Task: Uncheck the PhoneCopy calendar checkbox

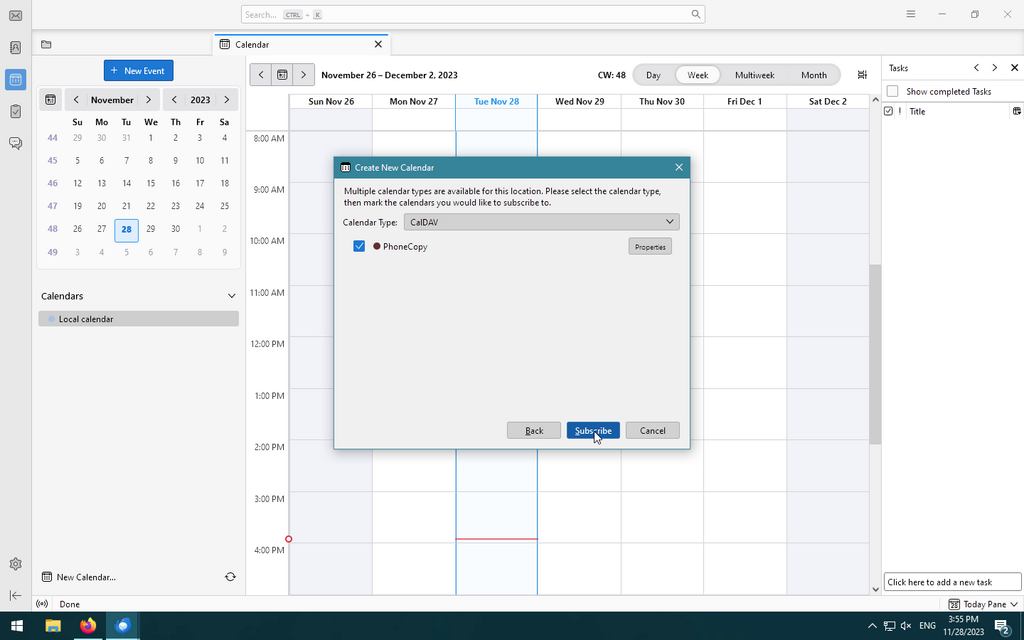Action: pyautogui.click(x=359, y=246)
